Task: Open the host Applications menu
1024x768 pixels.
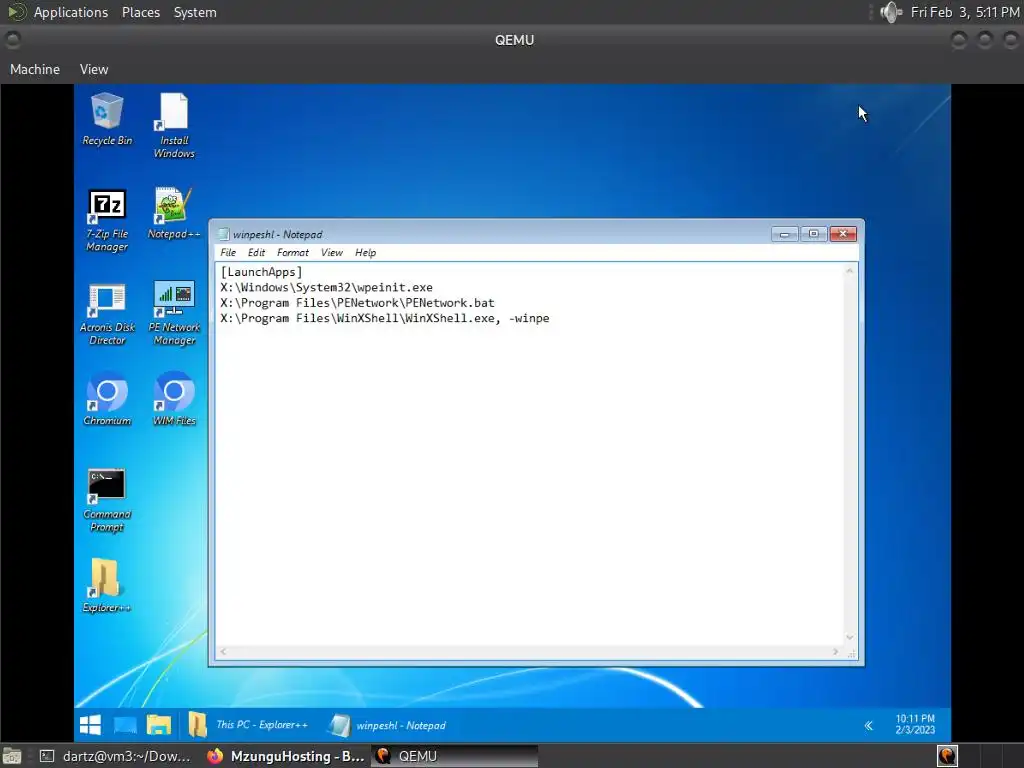Action: point(71,12)
